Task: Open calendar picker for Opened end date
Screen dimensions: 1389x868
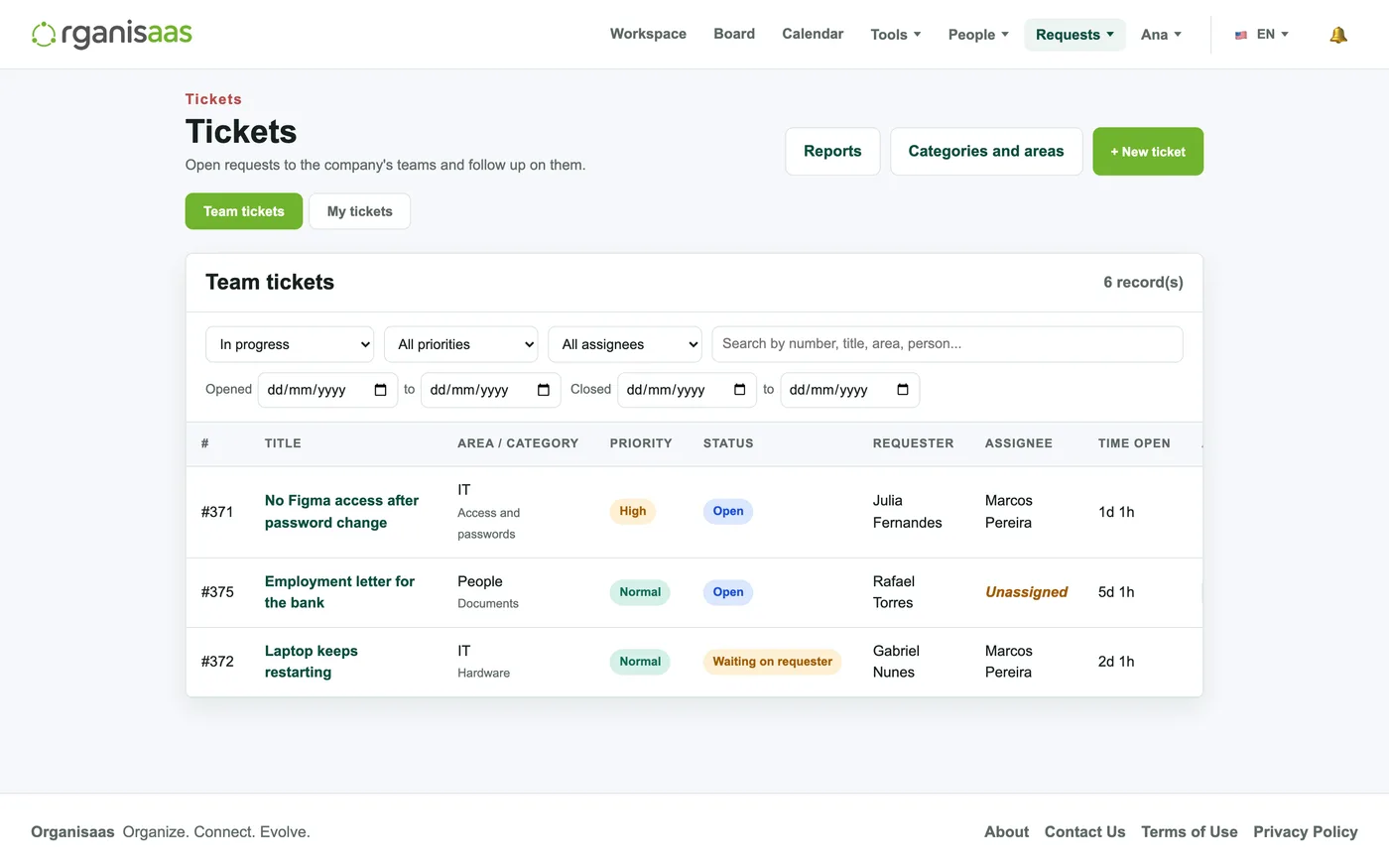Action: (x=543, y=390)
